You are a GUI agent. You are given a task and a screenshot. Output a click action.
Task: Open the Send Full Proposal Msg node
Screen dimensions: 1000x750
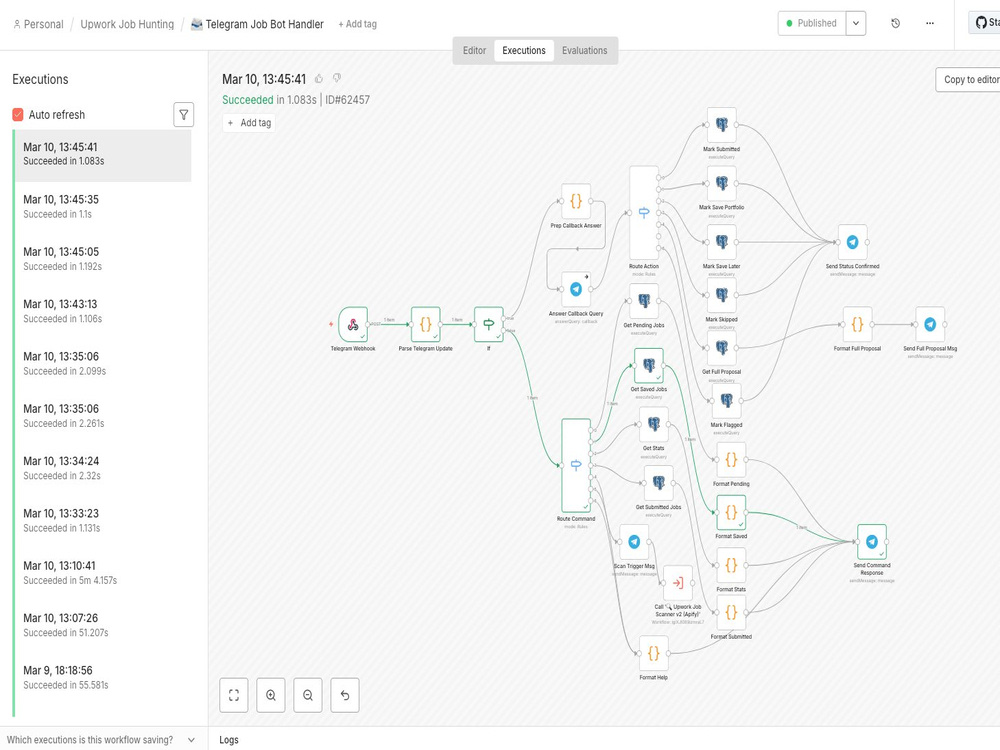click(930, 325)
